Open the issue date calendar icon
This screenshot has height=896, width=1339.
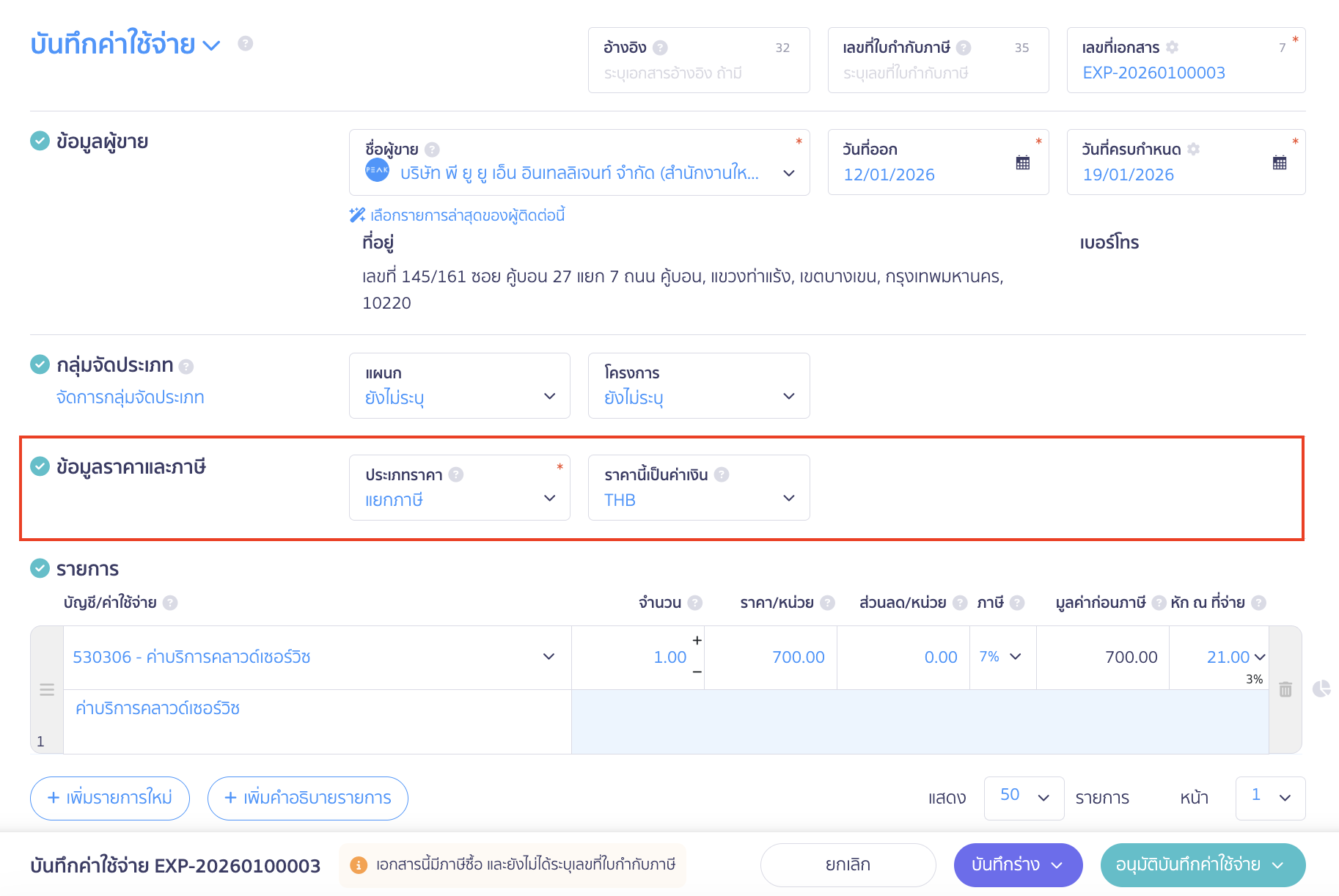pyautogui.click(x=1022, y=163)
